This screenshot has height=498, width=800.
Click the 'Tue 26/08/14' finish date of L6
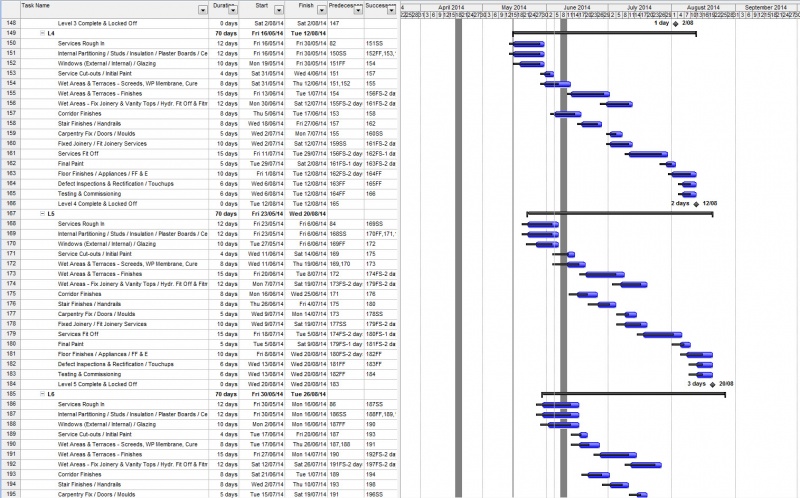pos(308,394)
